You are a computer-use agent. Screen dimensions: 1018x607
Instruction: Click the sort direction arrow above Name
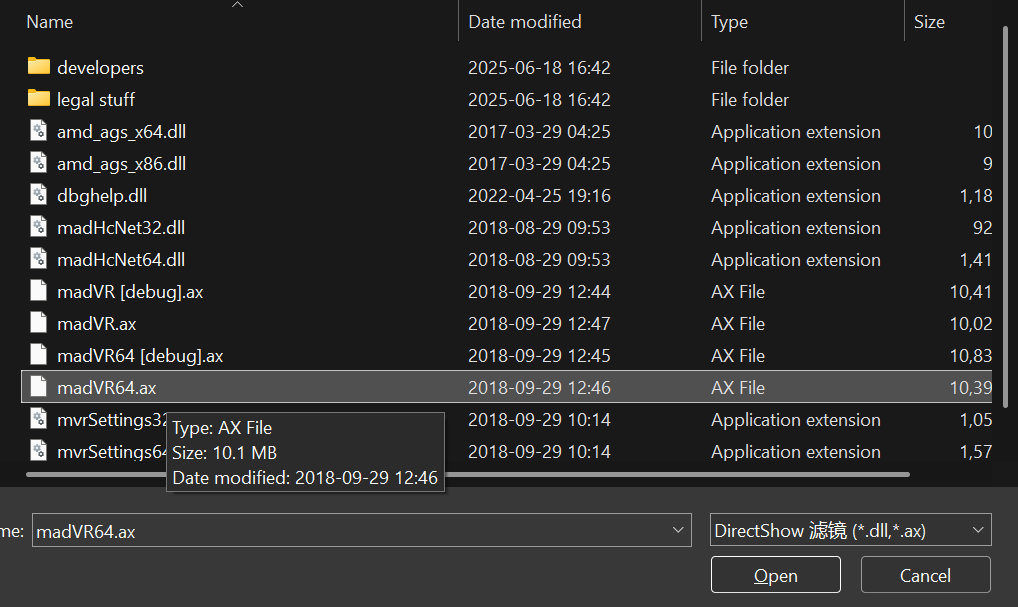coord(238,5)
